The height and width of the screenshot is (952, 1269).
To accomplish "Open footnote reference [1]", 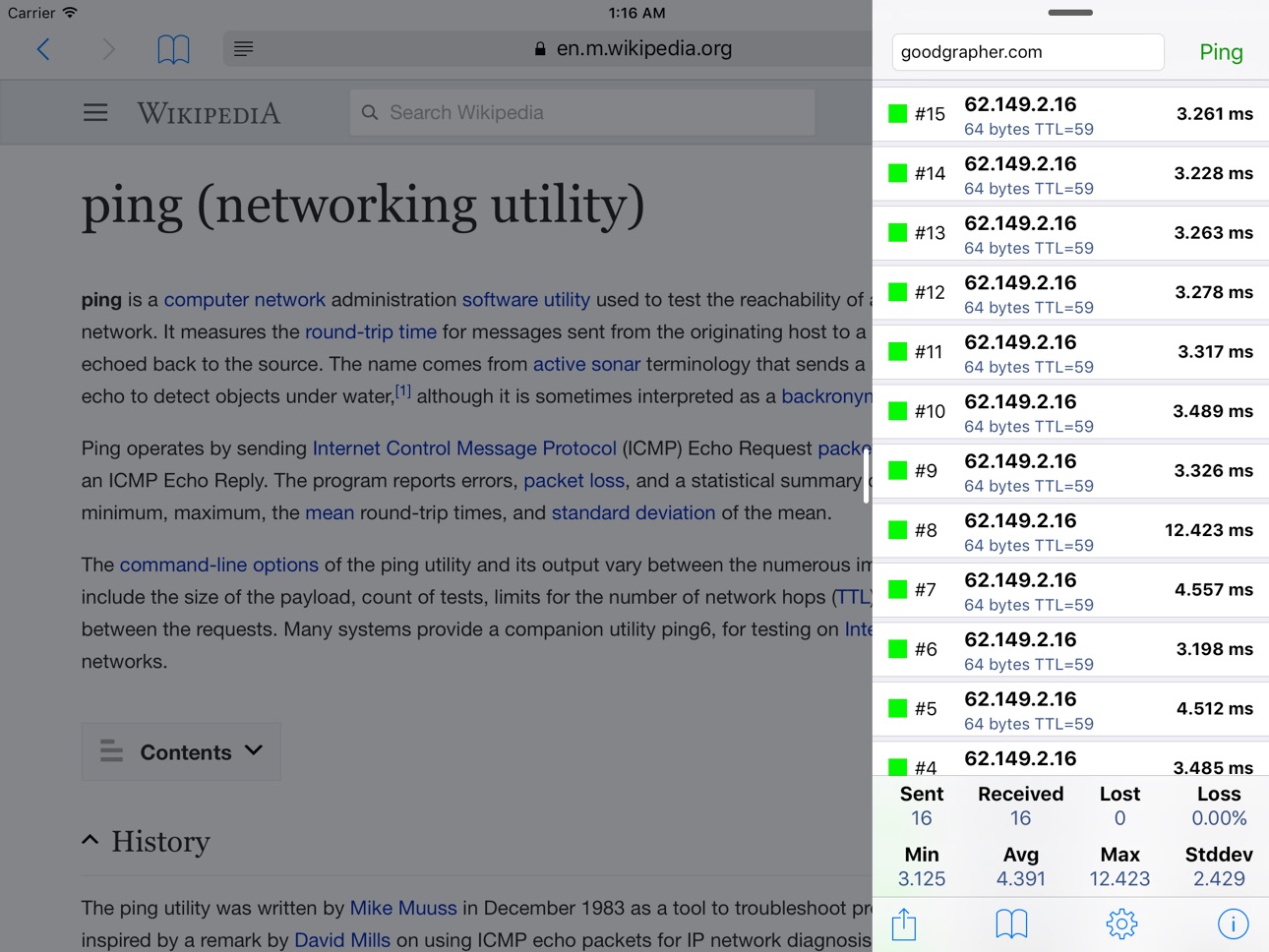I will pos(403,391).
